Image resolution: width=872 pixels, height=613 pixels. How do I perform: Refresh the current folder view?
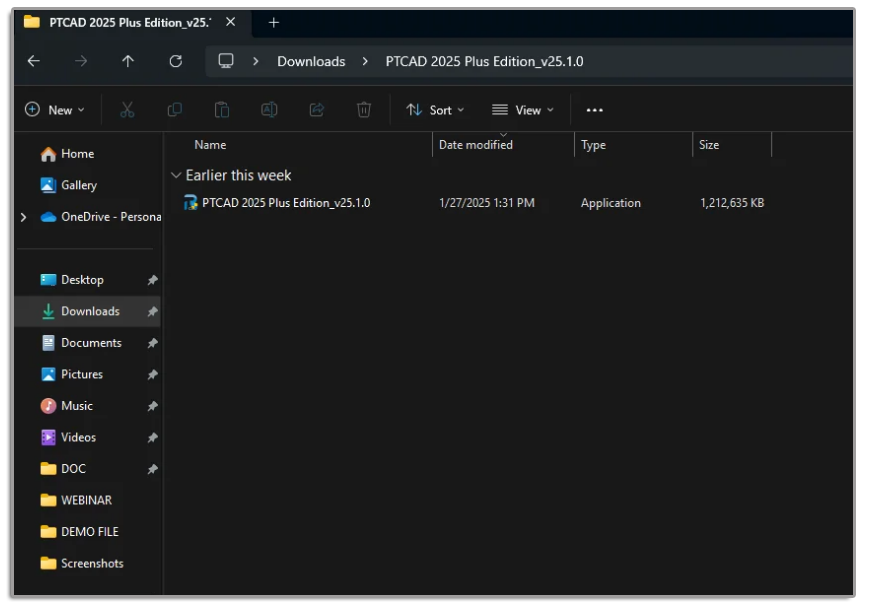[176, 61]
